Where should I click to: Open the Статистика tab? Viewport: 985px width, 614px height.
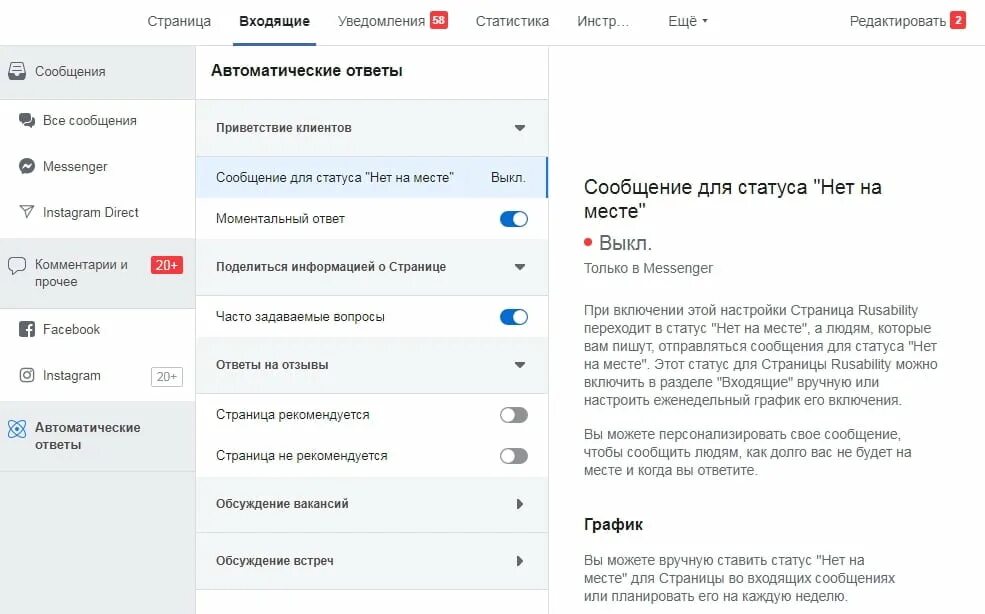512,21
